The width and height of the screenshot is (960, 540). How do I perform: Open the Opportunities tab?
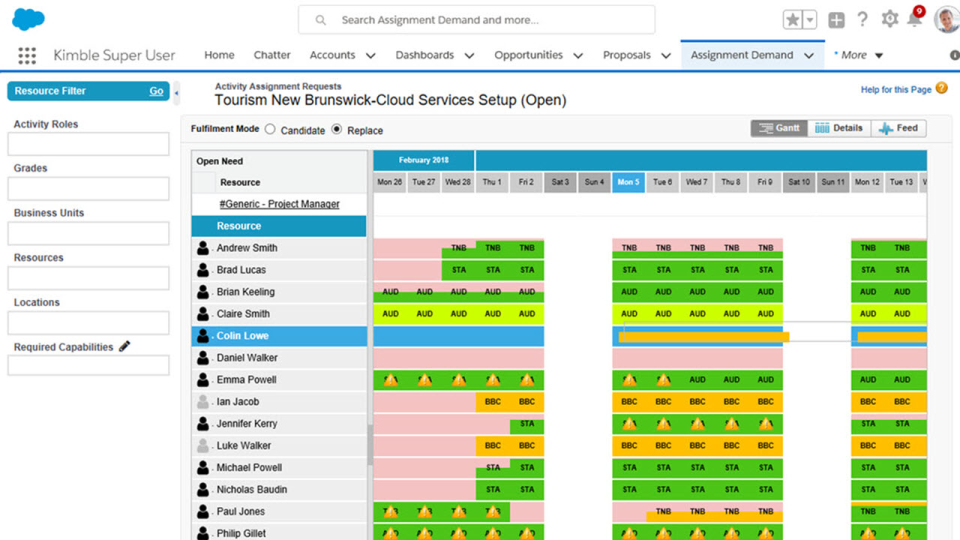pyautogui.click(x=528, y=55)
